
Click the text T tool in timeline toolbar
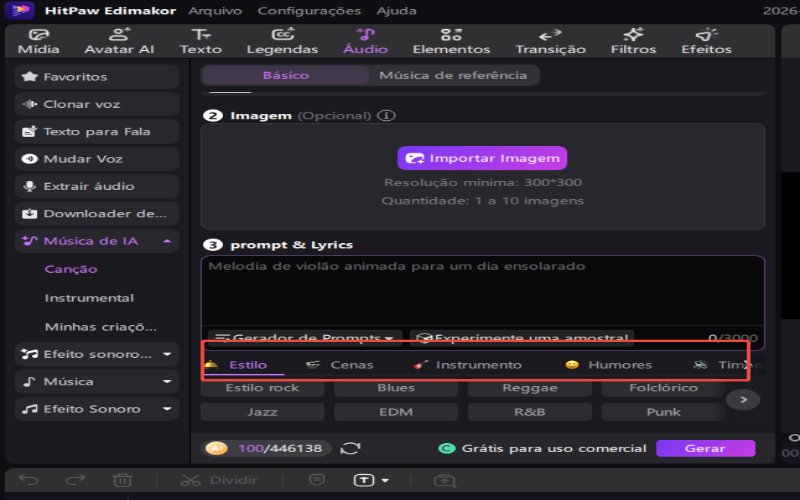tap(364, 480)
